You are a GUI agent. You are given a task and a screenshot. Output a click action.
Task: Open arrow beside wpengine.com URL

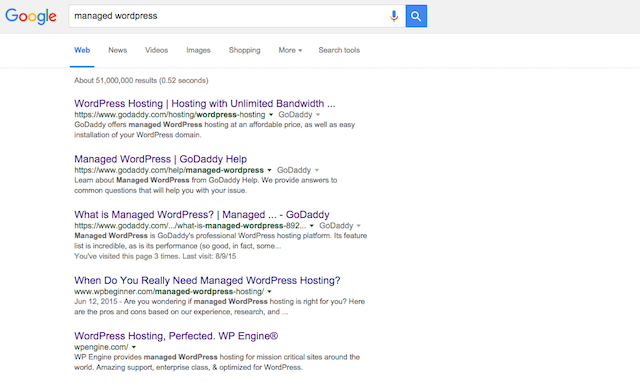click(x=134, y=347)
